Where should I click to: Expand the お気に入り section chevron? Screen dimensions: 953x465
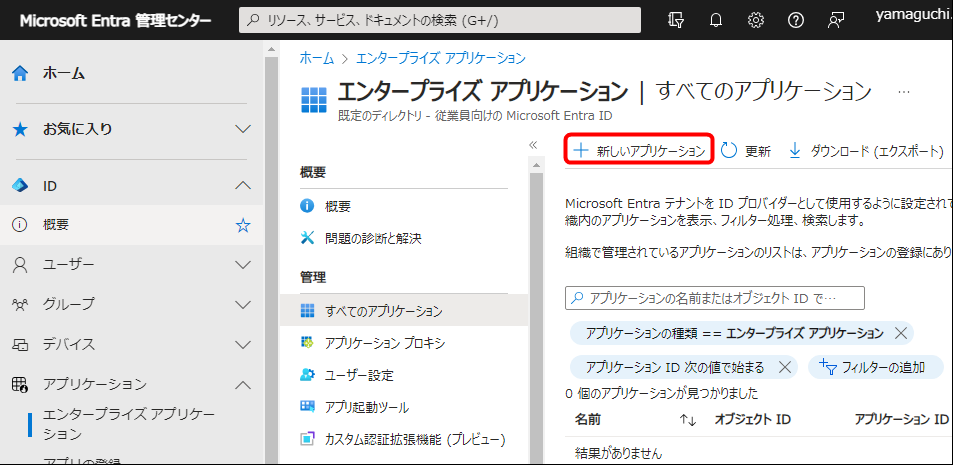point(243,129)
